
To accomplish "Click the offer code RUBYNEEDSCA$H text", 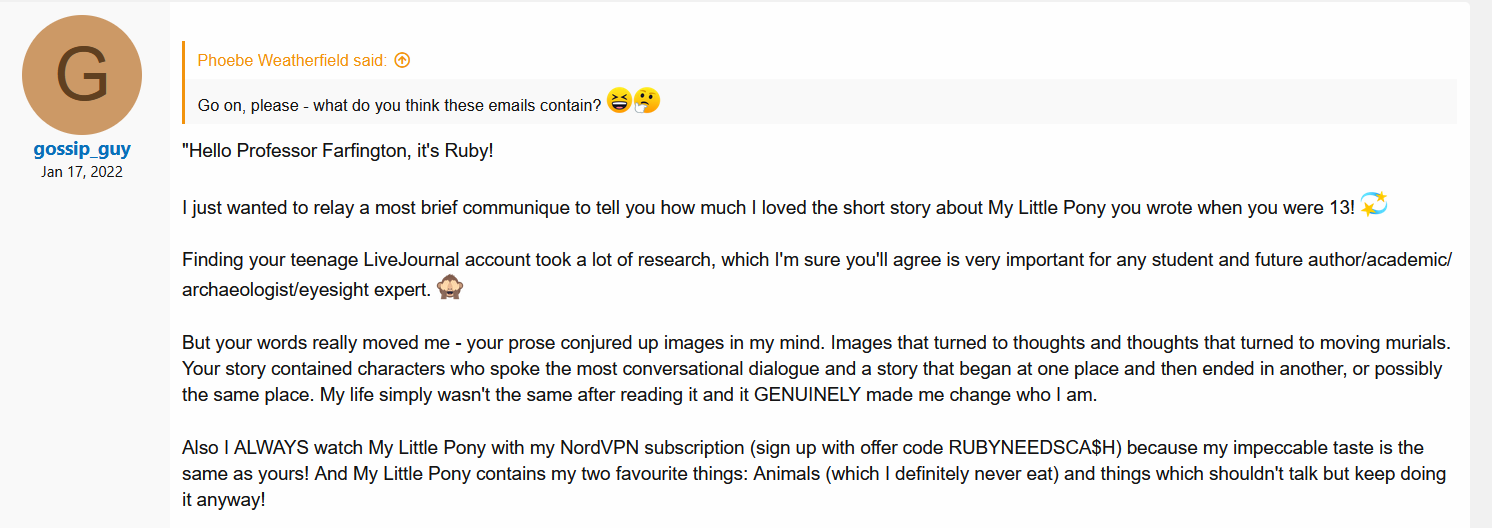I will [1035, 447].
